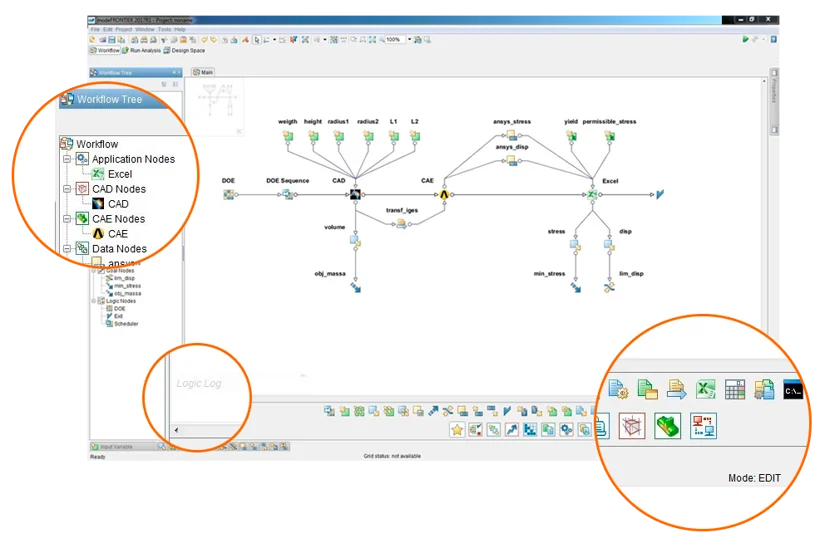Click the Logic Log left scroll arrow
825x548 pixels.
click(176, 430)
